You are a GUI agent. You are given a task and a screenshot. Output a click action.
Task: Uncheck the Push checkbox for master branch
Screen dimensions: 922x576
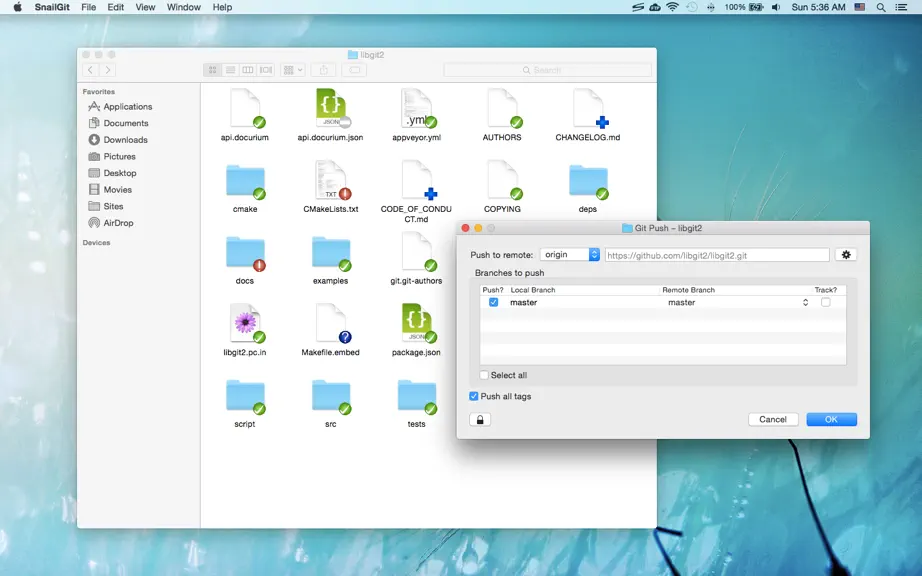[493, 302]
